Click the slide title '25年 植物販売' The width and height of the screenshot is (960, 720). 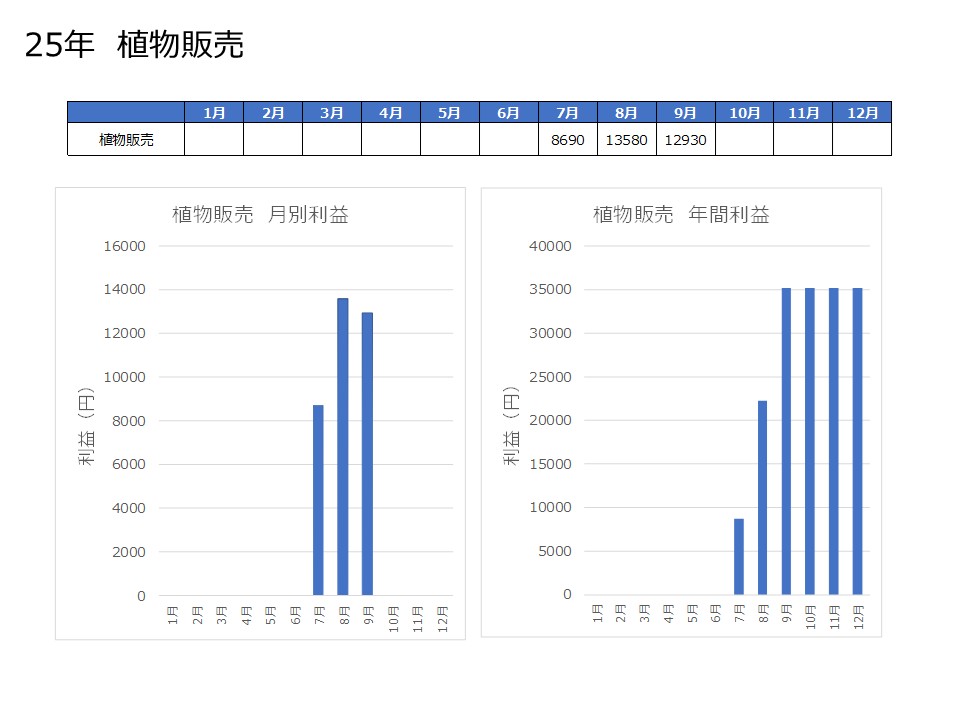click(134, 46)
